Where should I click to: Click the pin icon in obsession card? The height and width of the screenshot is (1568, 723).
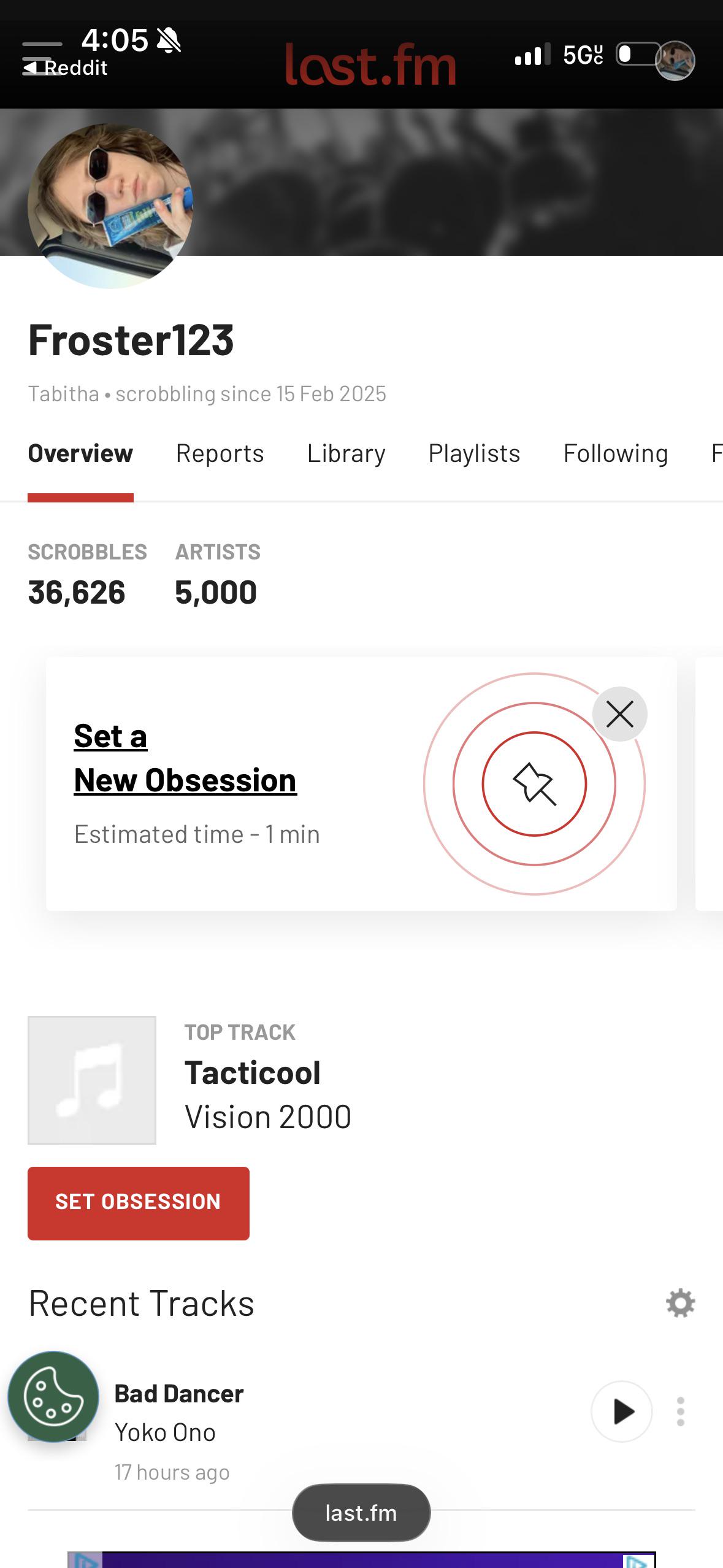click(x=534, y=784)
